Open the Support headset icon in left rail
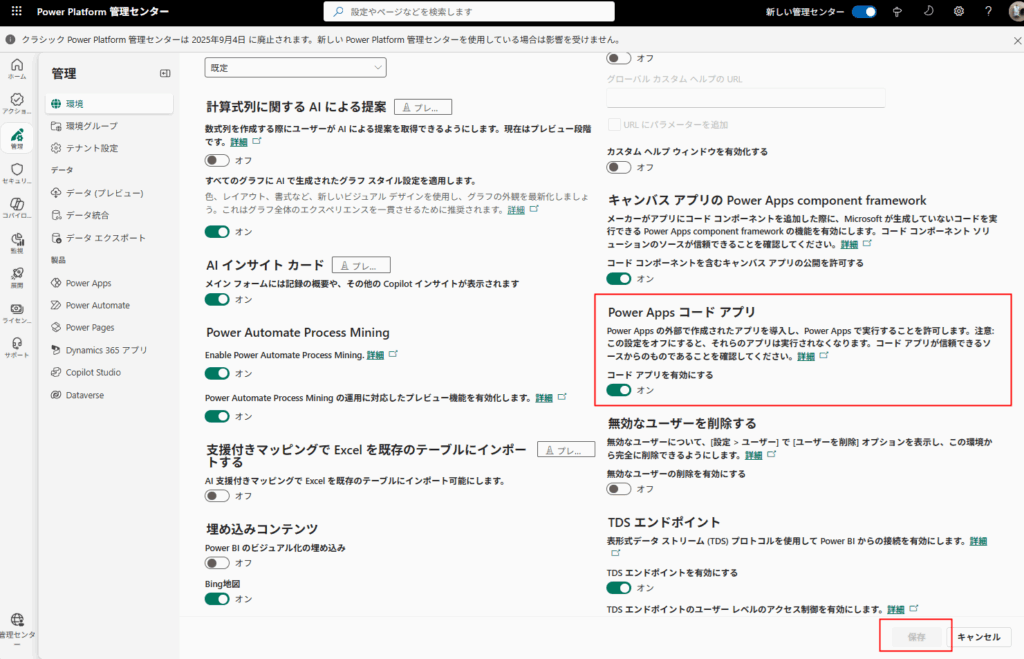 click(x=17, y=347)
